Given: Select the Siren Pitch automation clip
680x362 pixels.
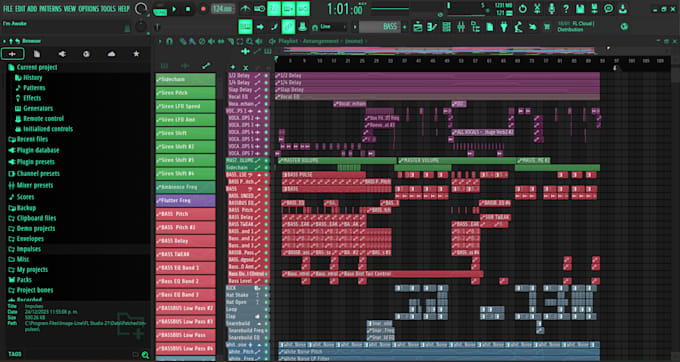Looking at the screenshot, I should (x=186, y=93).
